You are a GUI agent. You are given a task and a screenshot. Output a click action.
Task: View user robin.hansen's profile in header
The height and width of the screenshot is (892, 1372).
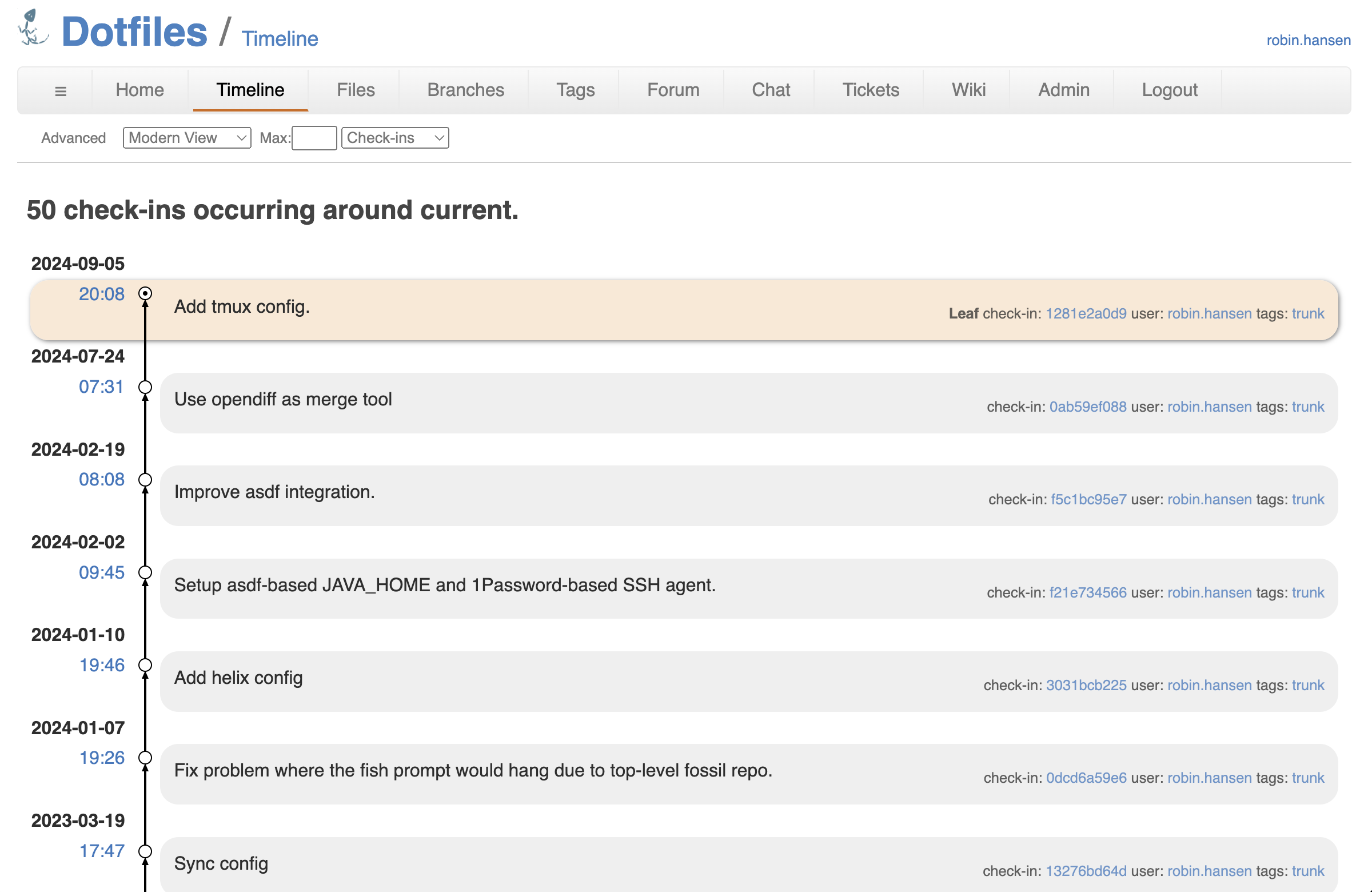[1308, 40]
